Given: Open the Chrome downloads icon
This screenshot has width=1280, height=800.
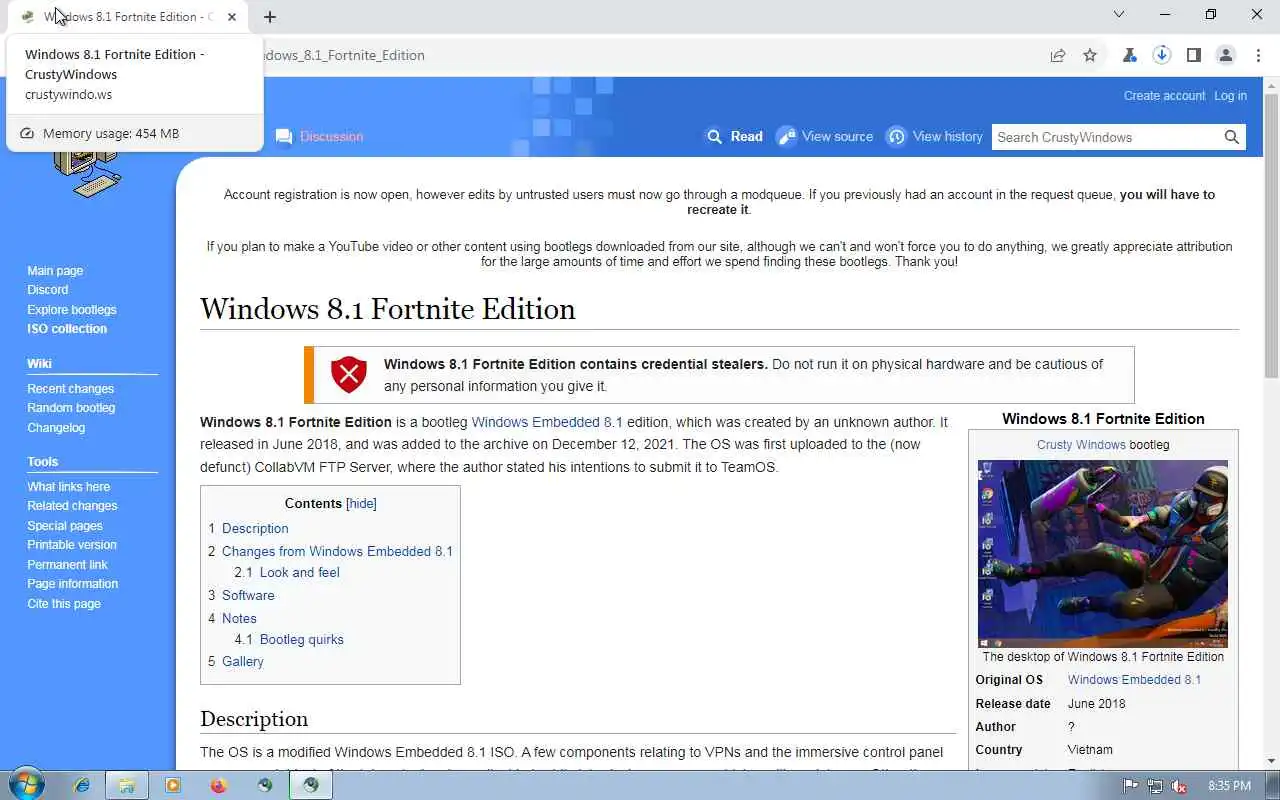Looking at the screenshot, I should tap(1161, 55).
